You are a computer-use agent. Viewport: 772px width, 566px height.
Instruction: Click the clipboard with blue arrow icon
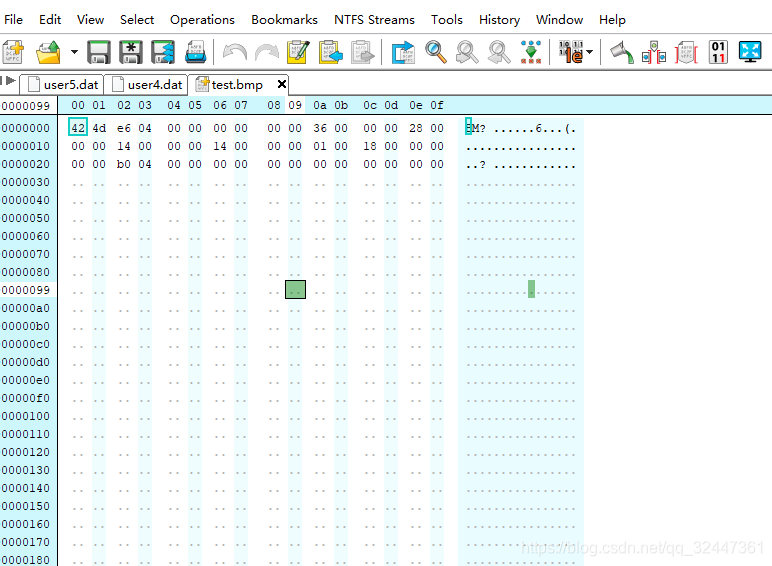[x=330, y=52]
